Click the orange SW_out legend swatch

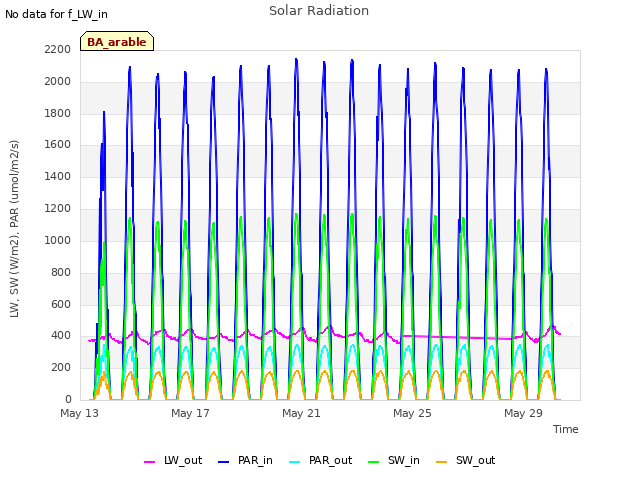tap(442, 462)
